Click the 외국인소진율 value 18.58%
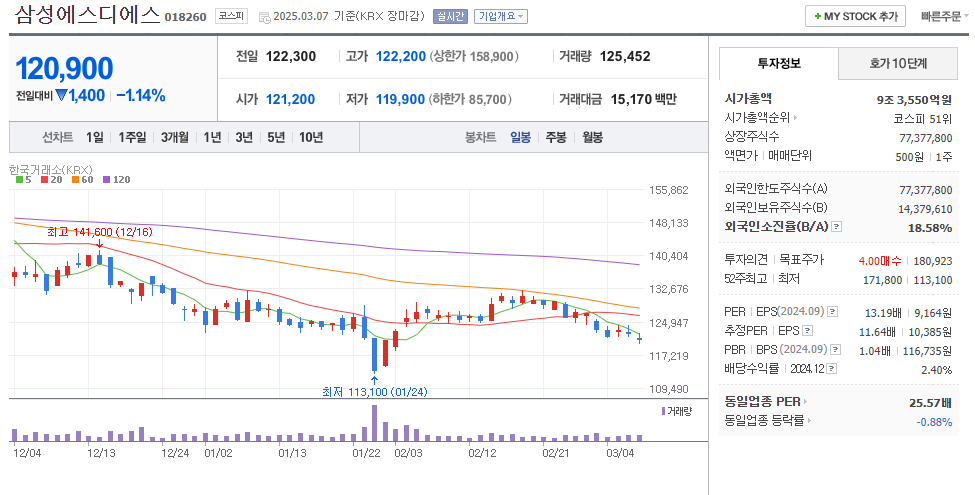Viewport: 975px width, 495px height. pyautogui.click(x=930, y=228)
